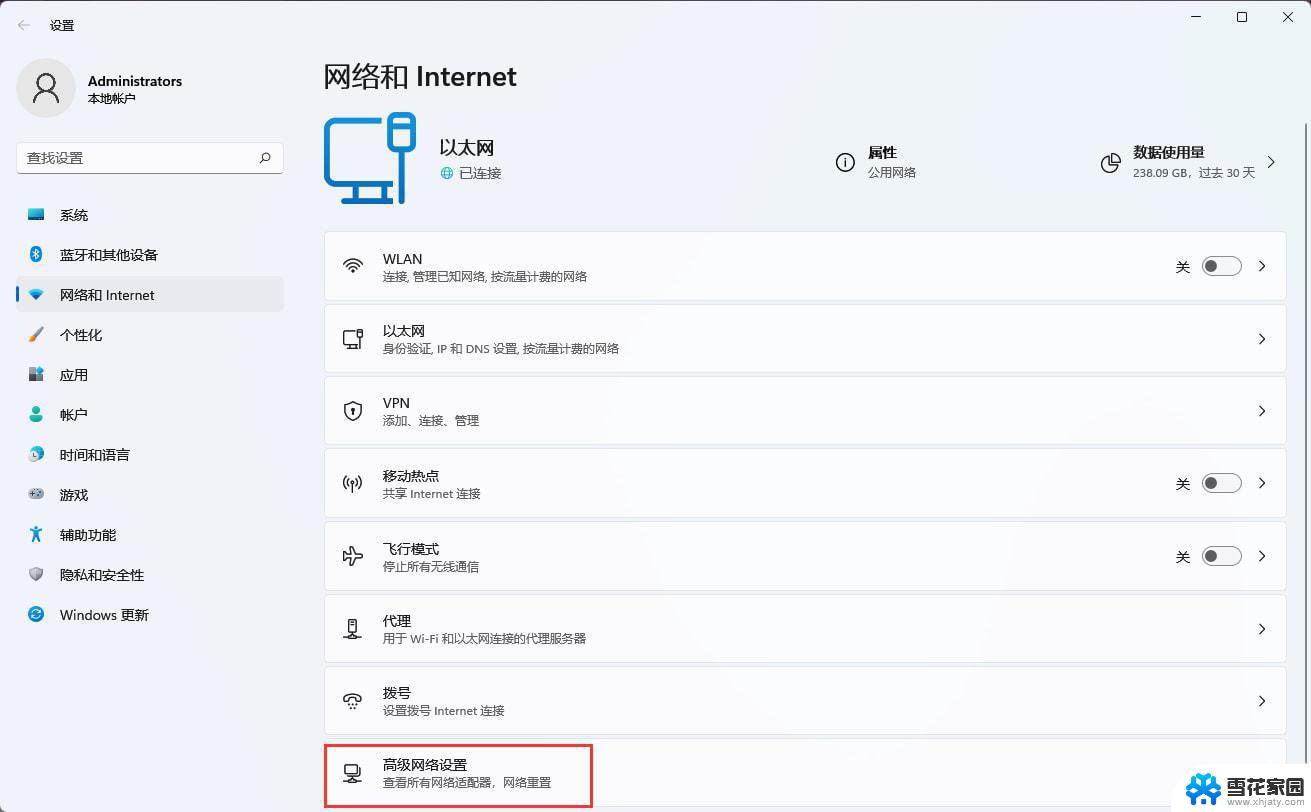The image size is (1311, 812).
Task: Click the 以太网 connection title near the large icon
Action: (467, 148)
